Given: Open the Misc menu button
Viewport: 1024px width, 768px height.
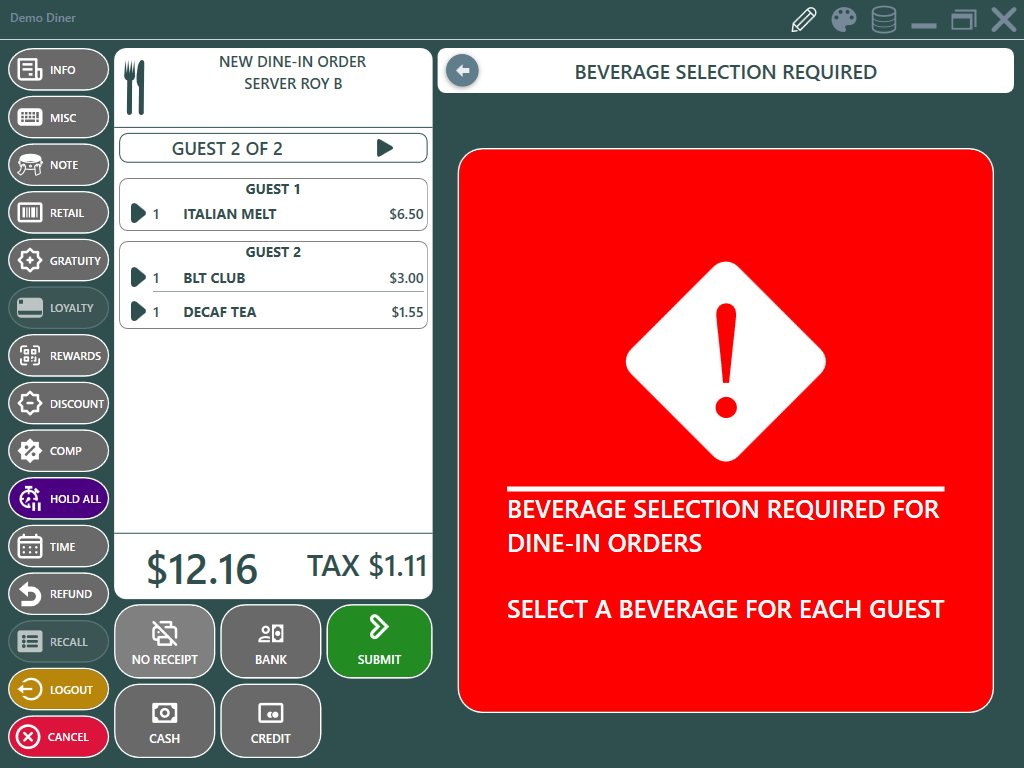Looking at the screenshot, I should tap(58, 118).
